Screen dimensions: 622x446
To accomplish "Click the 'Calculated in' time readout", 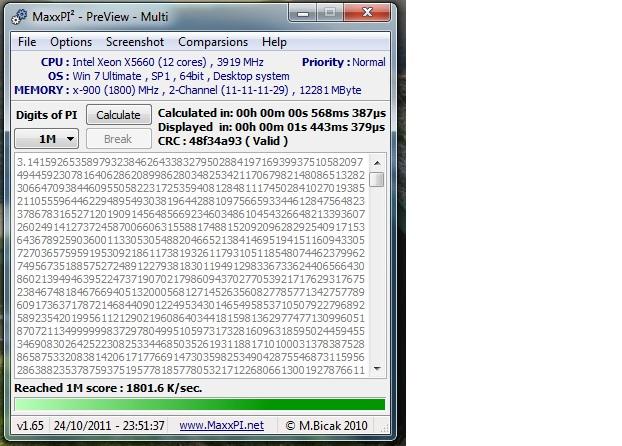I will [272, 113].
